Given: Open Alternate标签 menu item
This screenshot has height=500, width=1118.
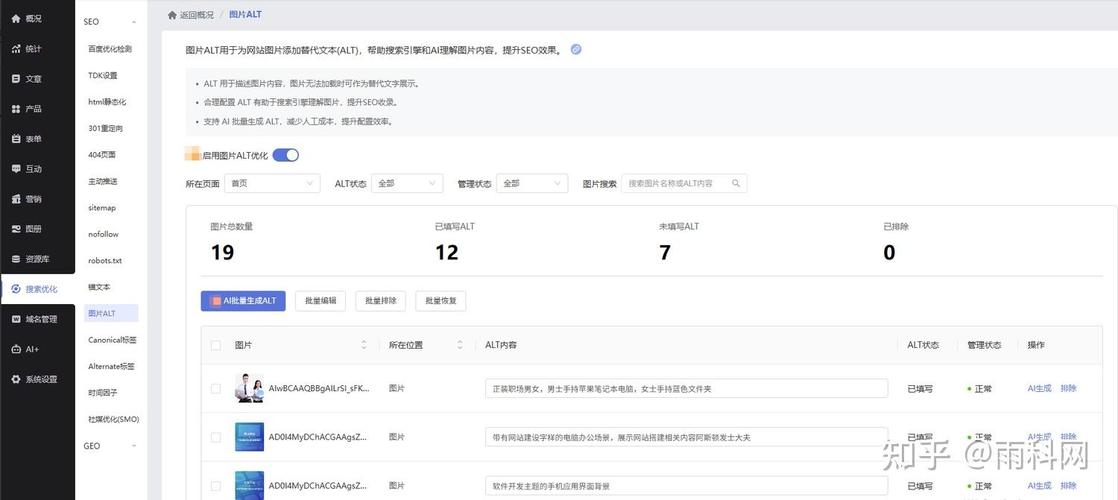Looking at the screenshot, I should 111,366.
